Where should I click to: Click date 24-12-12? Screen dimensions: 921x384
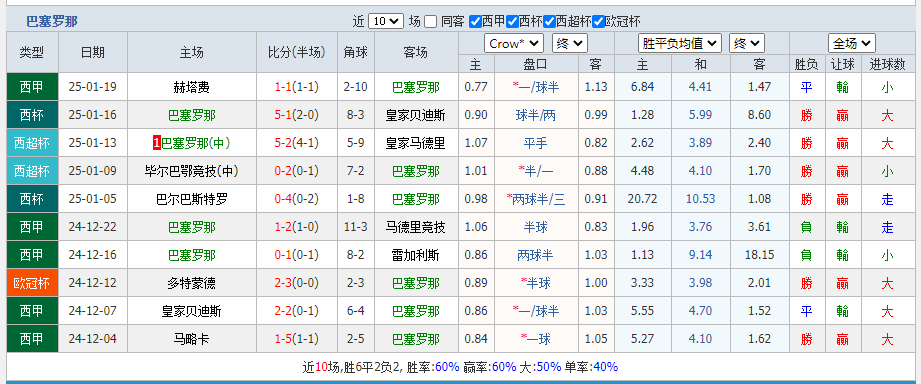[93, 284]
